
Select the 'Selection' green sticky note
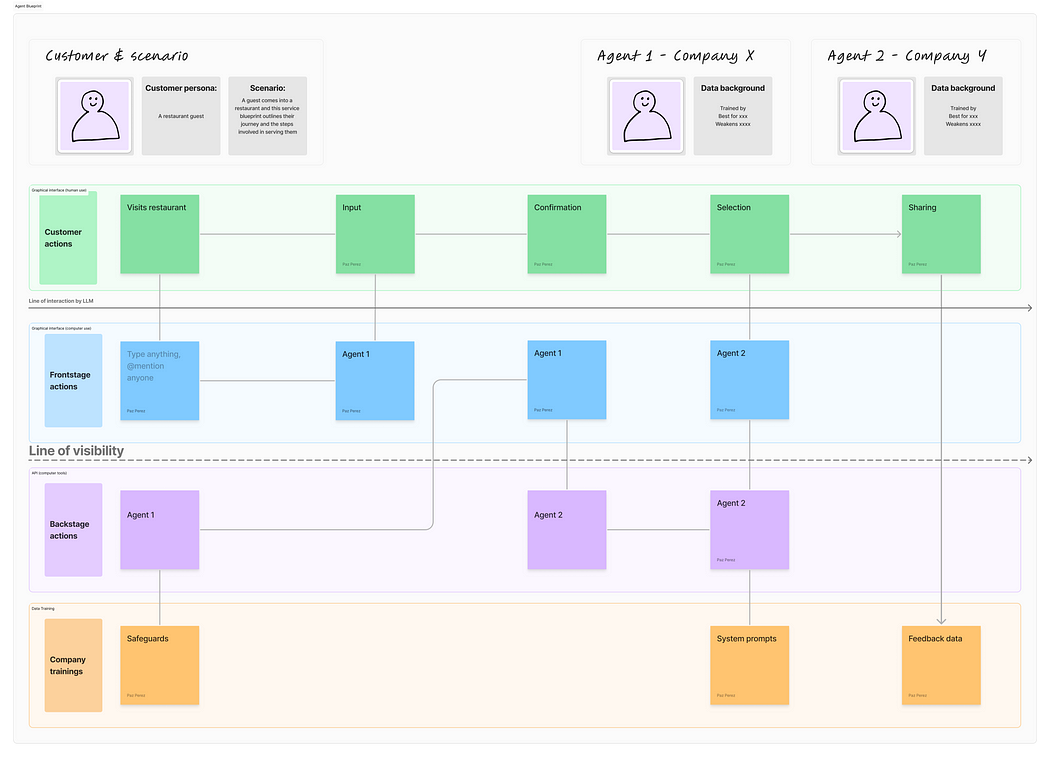pos(749,234)
